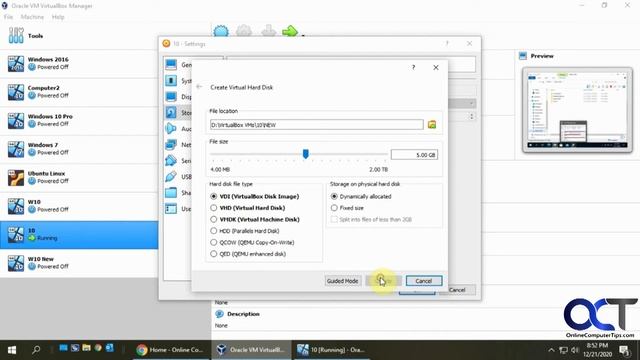Open USB settings category icon

(x=171, y=176)
